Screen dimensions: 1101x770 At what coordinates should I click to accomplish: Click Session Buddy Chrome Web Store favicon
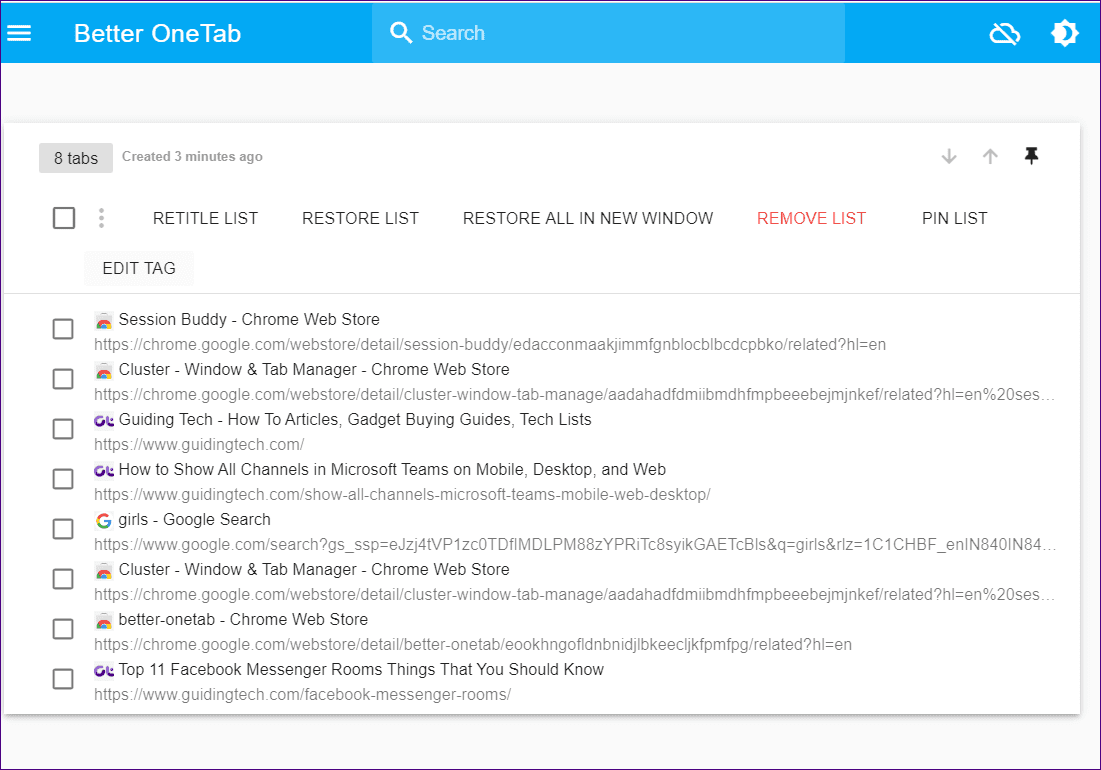[104, 321]
